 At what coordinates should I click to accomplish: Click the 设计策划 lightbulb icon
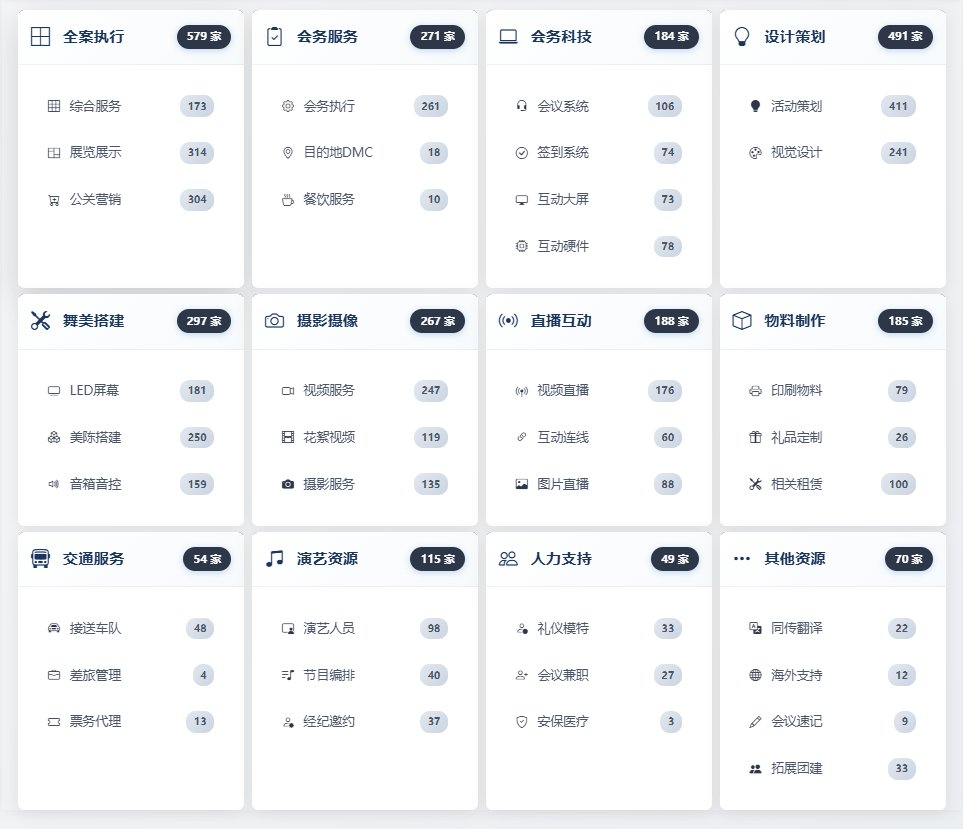click(742, 37)
